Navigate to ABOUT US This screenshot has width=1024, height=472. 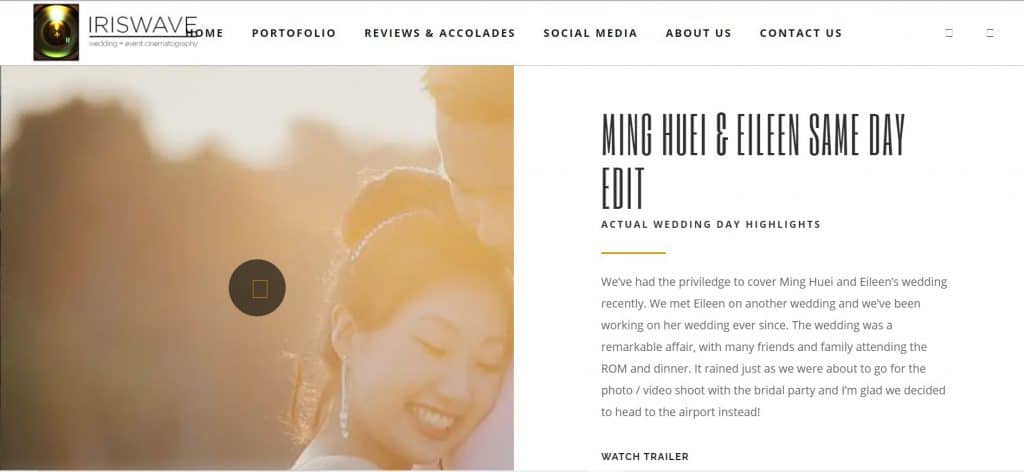click(698, 33)
